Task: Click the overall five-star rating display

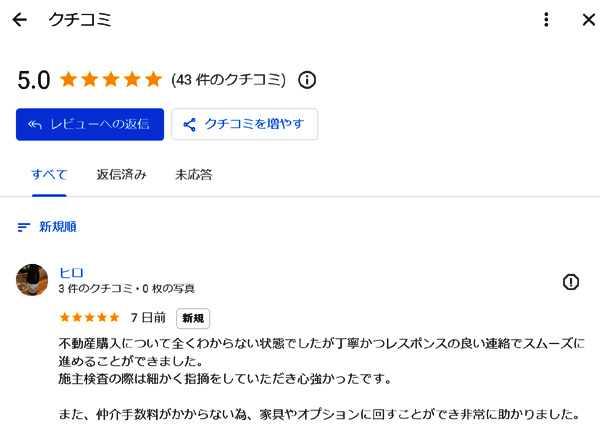Action: [x=110, y=80]
